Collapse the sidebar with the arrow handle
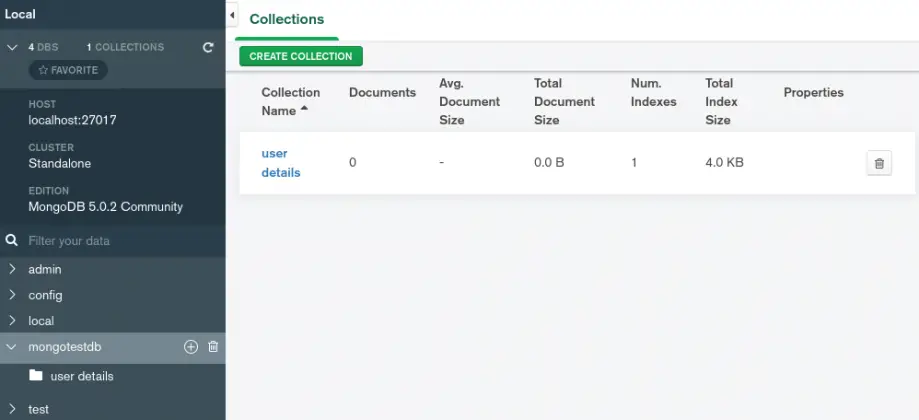919x420 pixels. [x=232, y=16]
